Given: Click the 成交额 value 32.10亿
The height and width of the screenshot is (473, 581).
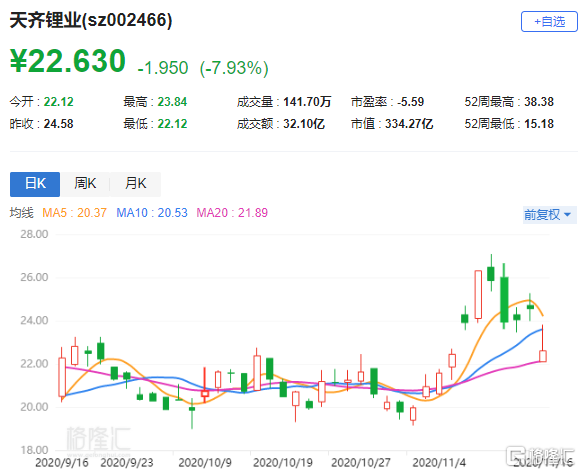Looking at the screenshot, I should click(x=304, y=124).
